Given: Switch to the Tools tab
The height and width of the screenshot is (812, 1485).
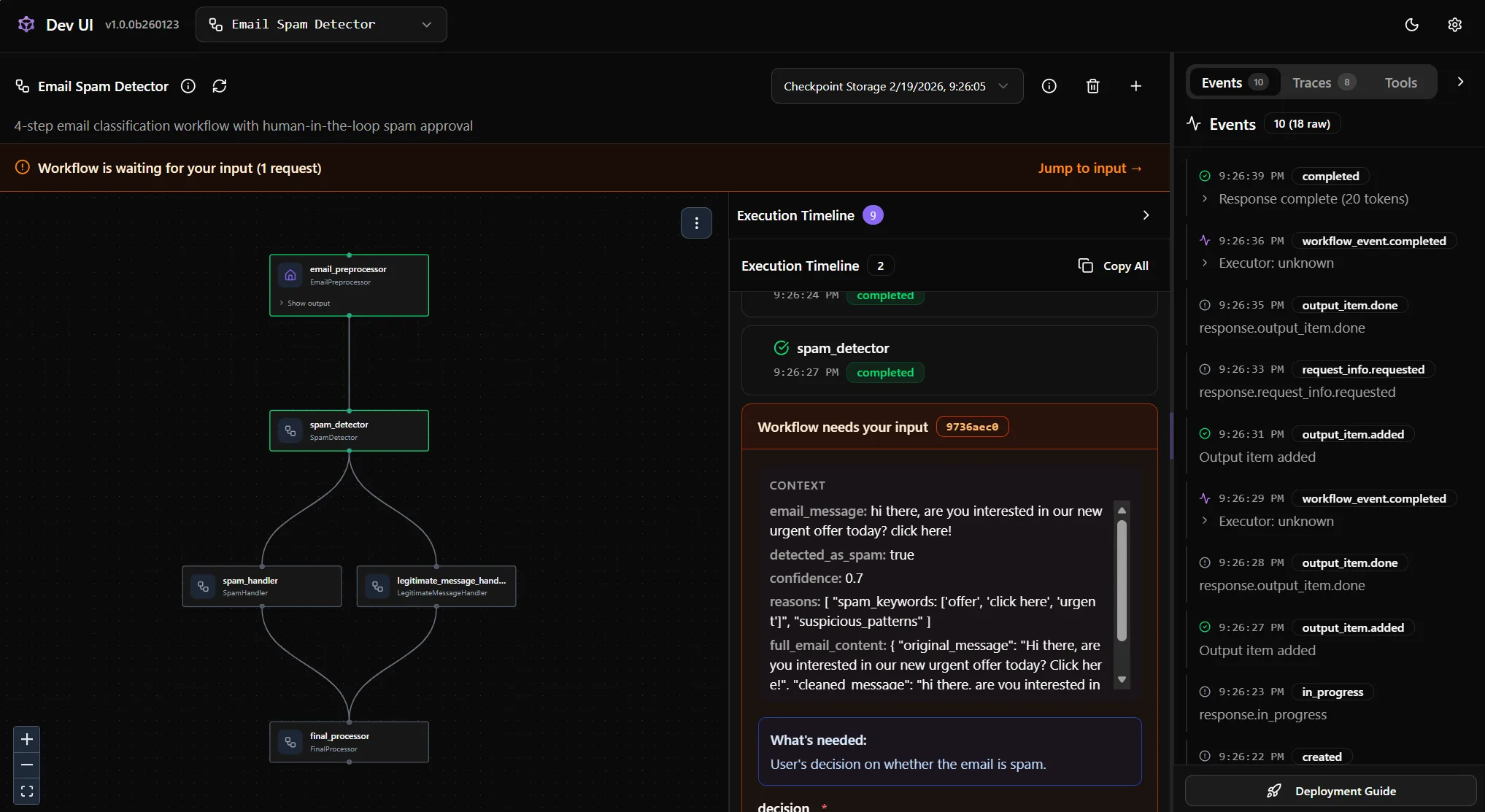Looking at the screenshot, I should [1400, 82].
